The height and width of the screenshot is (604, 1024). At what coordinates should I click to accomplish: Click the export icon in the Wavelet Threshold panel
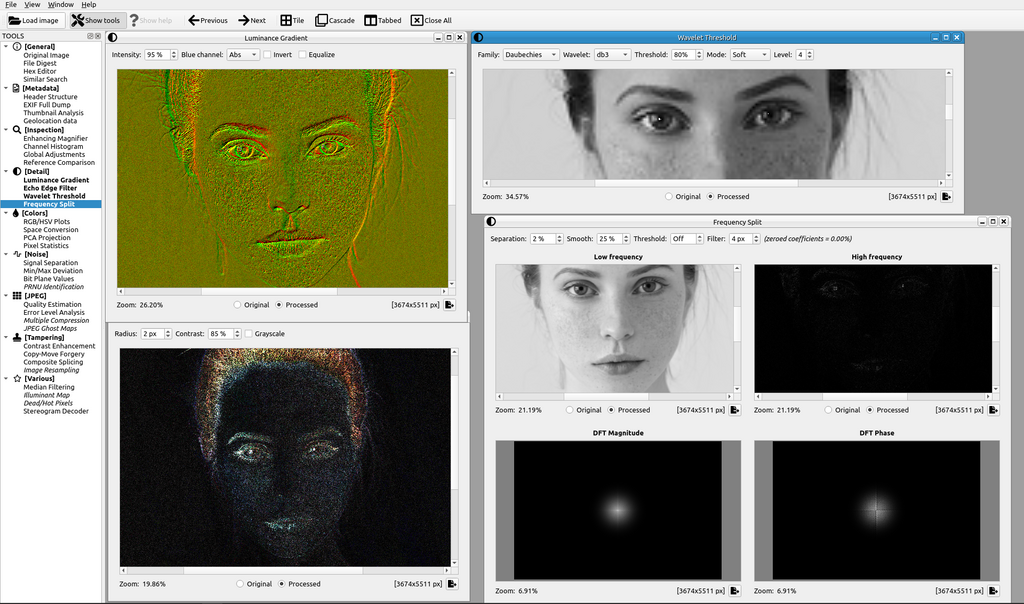coord(946,196)
